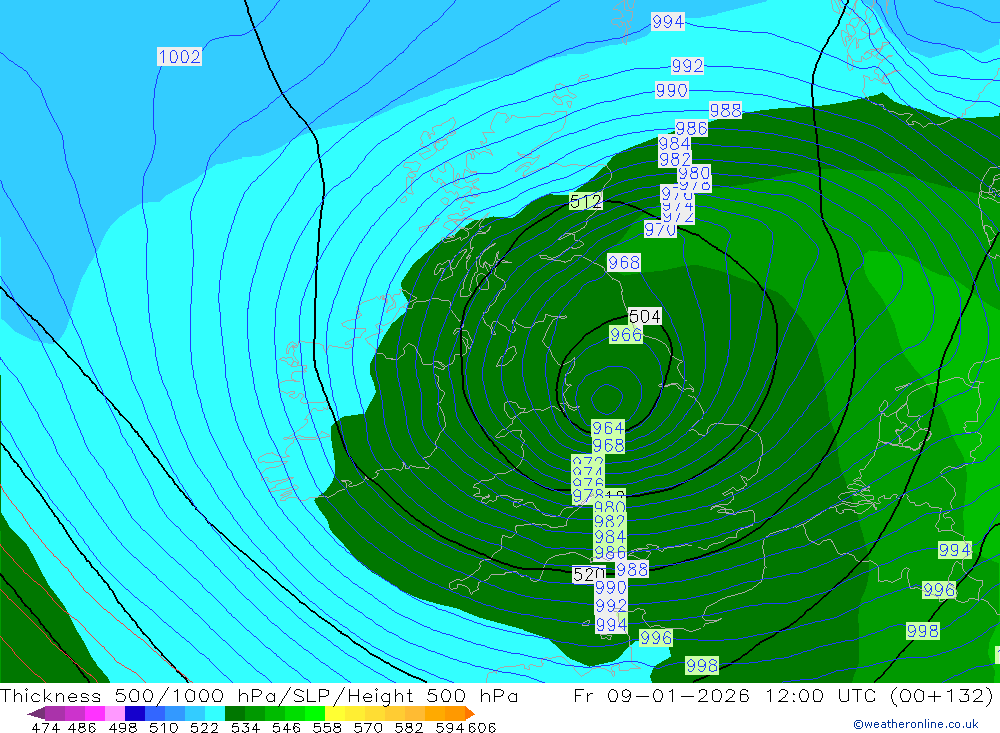
Task: Click the 594 legend value
Action: [450, 728]
